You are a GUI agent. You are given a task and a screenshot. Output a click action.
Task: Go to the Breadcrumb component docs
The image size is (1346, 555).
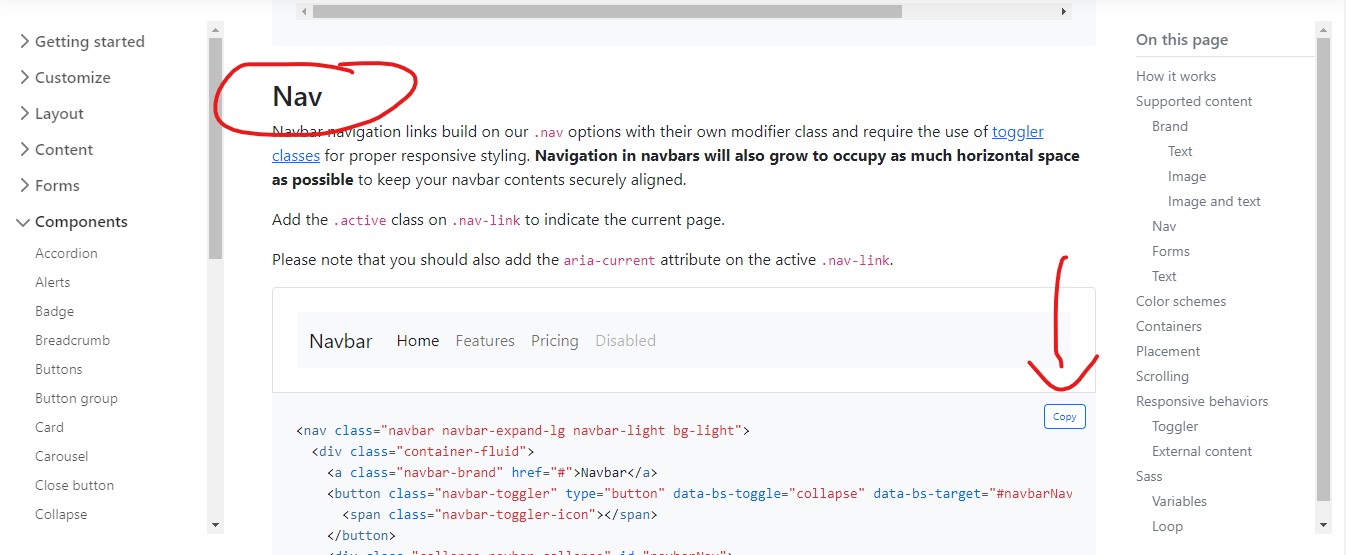tap(72, 340)
